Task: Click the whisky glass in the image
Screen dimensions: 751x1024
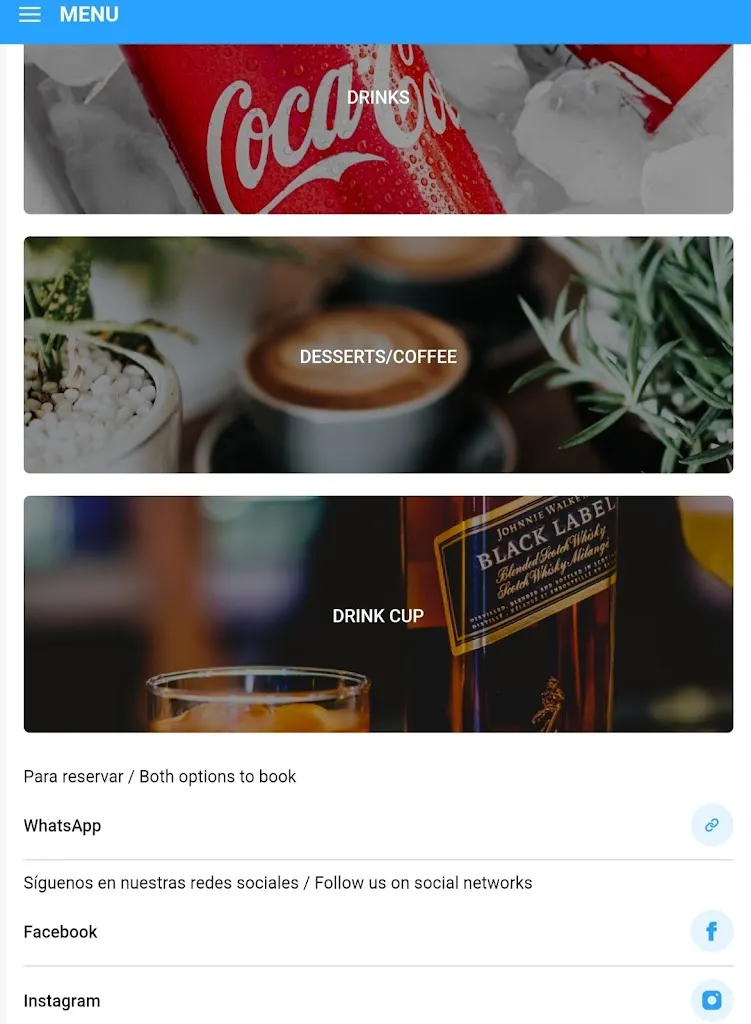Action: point(258,700)
